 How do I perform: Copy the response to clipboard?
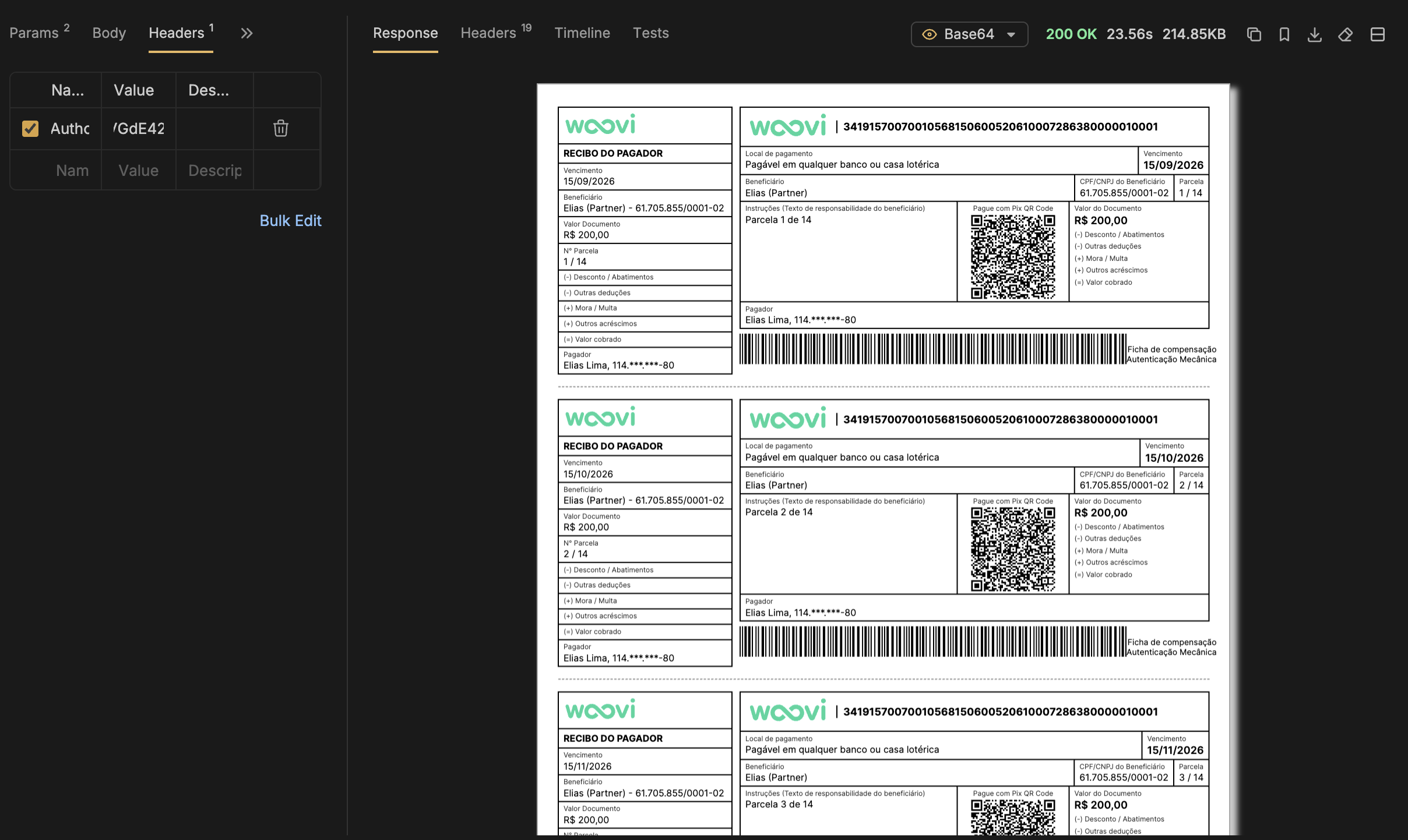[1254, 34]
